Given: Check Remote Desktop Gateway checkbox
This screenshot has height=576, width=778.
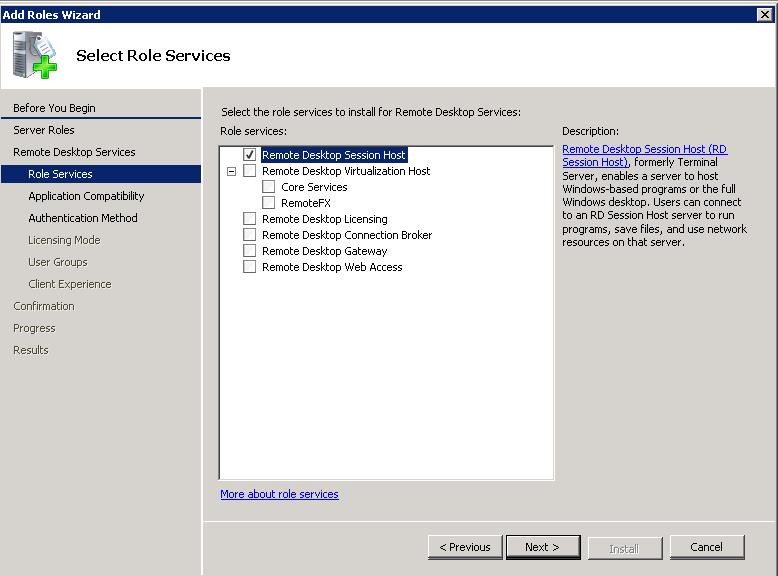Looking at the screenshot, I should tap(250, 251).
